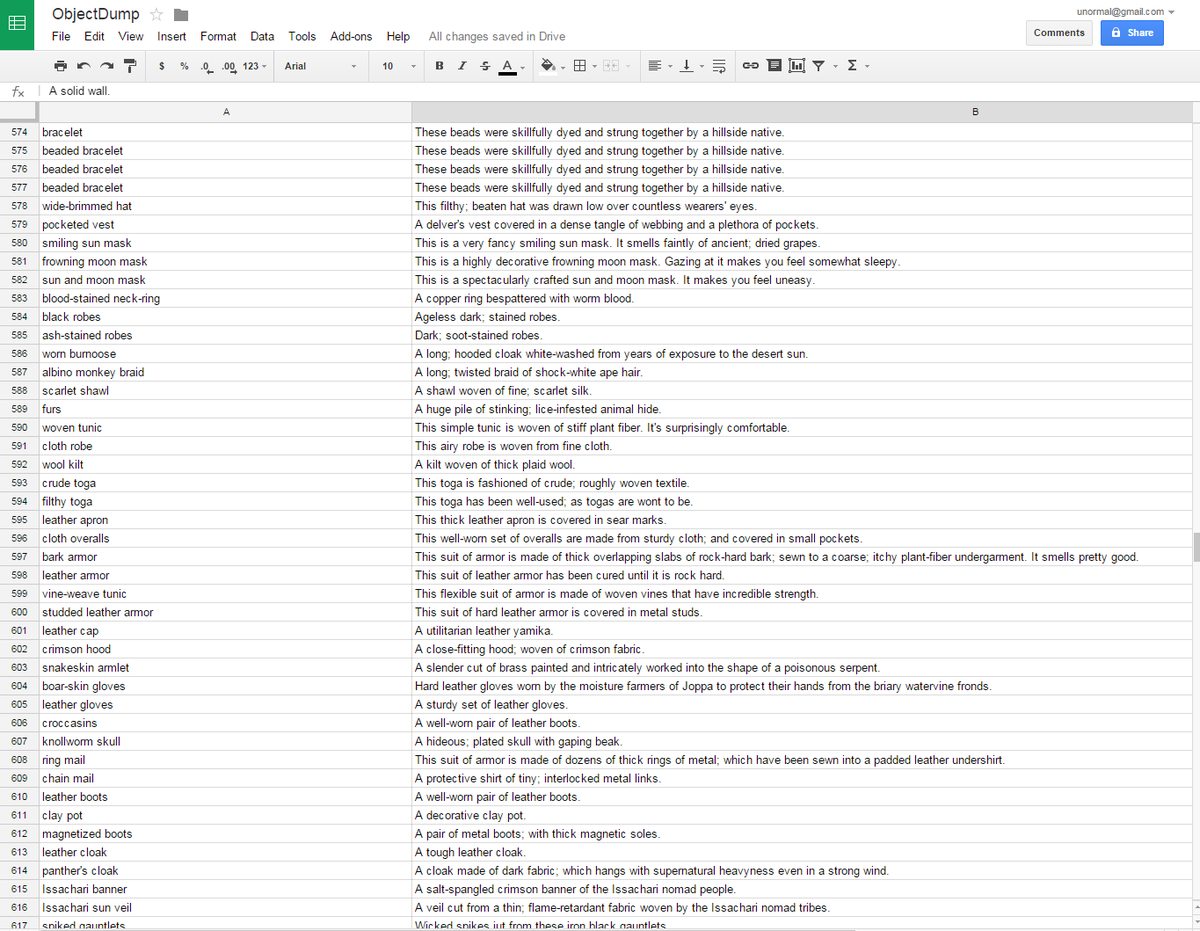Screen dimensions: 1200x931
Task: Insert a link
Action: [750, 66]
